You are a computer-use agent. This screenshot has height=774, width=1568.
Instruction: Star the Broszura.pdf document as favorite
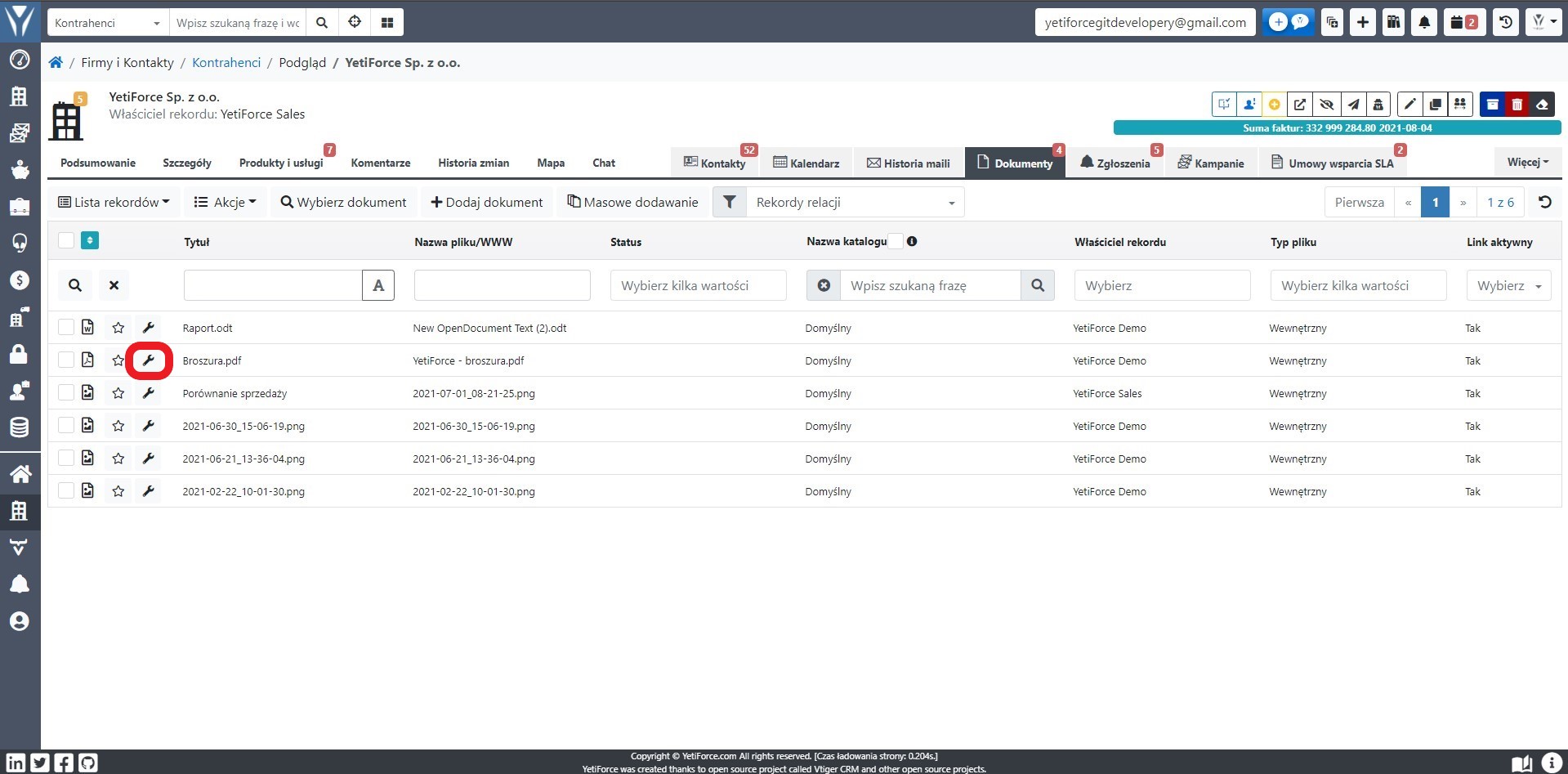(x=118, y=360)
